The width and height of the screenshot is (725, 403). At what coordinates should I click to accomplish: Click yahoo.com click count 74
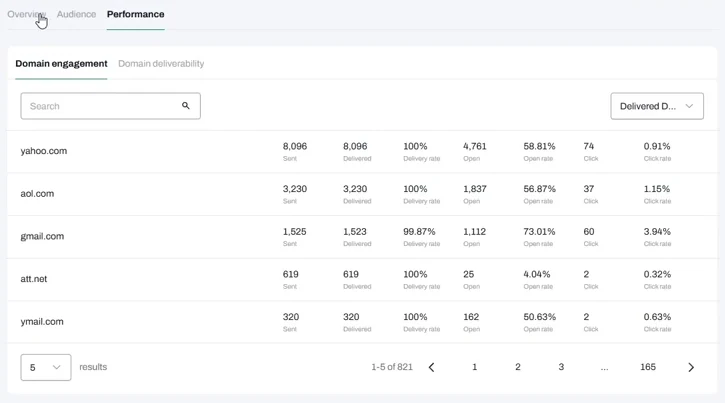[589, 147]
